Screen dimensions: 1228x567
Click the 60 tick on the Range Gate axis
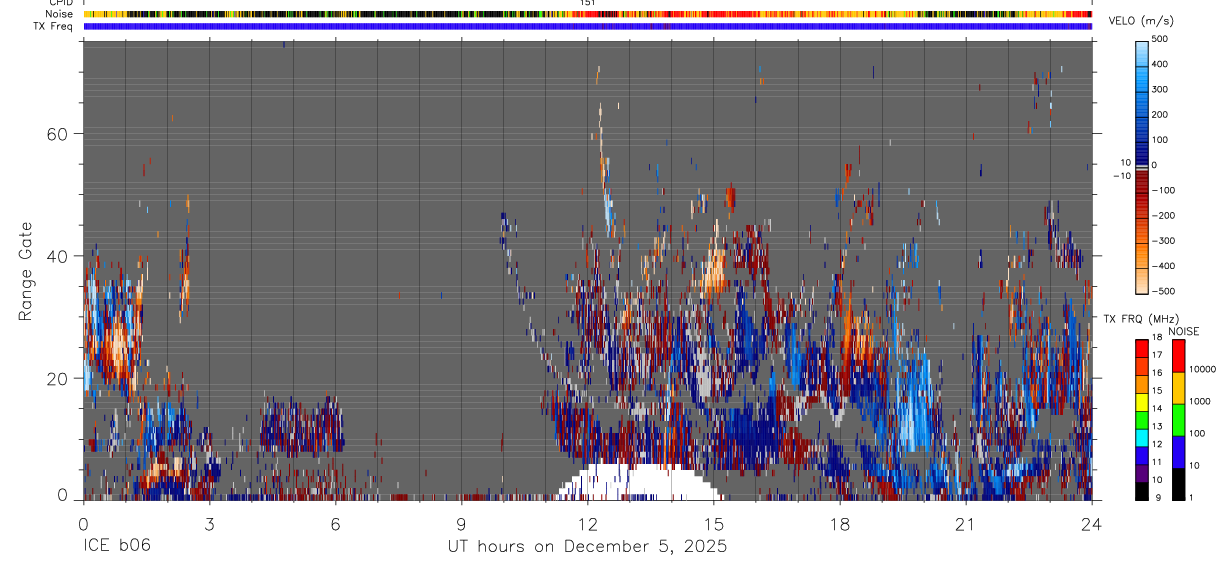coord(59,134)
